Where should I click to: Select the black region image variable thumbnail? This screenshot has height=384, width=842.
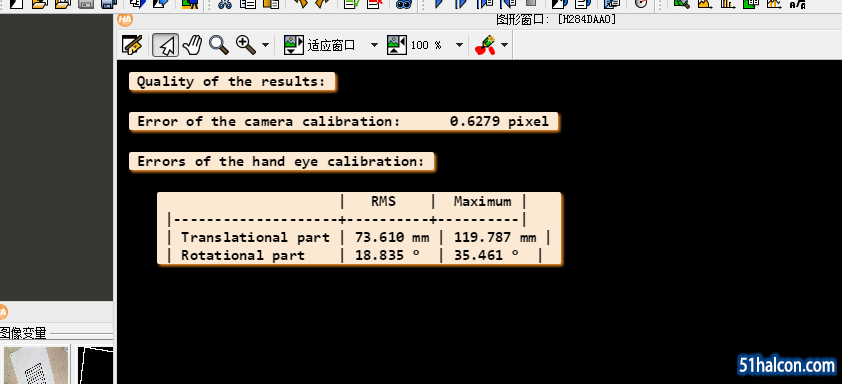coord(95,365)
